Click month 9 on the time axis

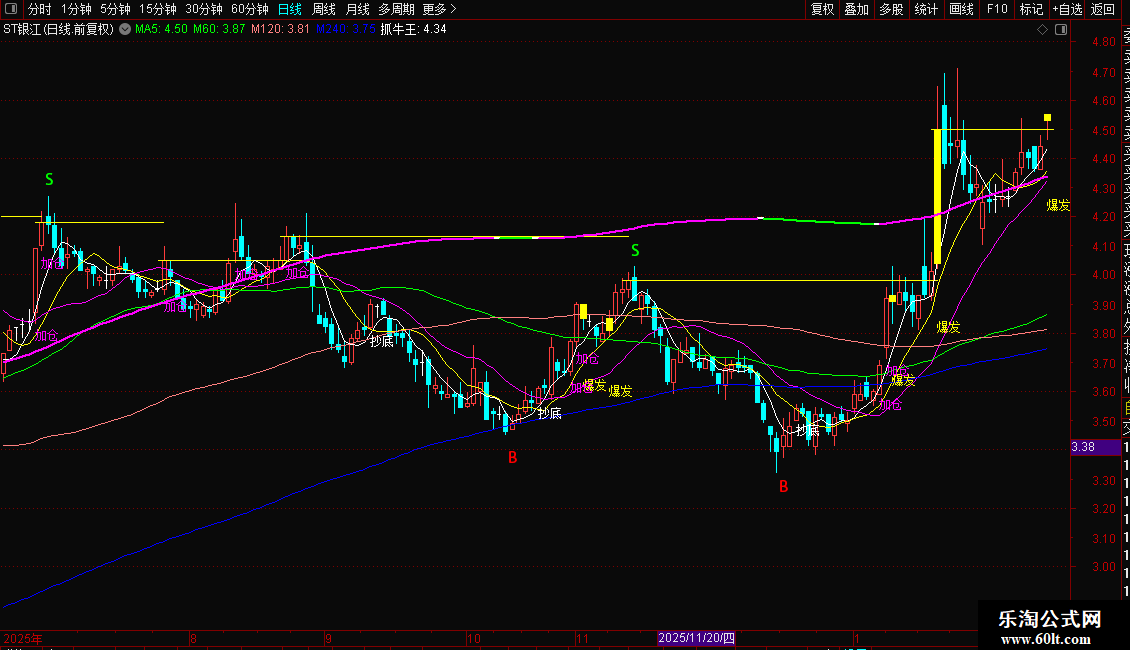pyautogui.click(x=328, y=638)
